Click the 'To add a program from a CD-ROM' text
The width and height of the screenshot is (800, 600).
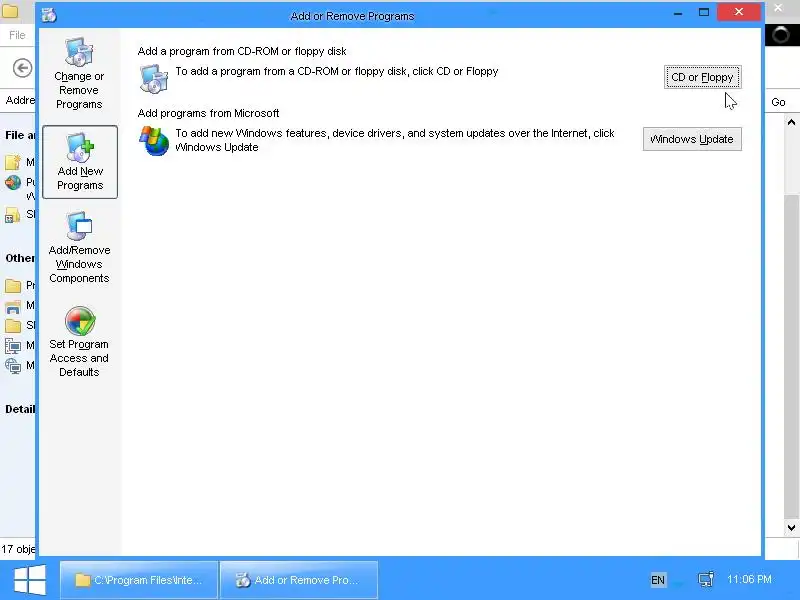tap(337, 71)
